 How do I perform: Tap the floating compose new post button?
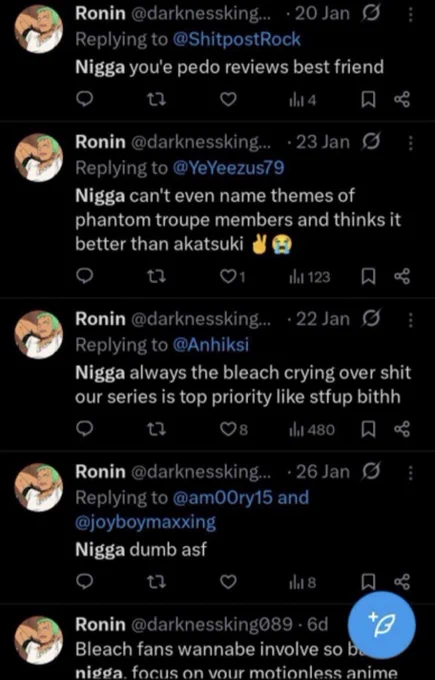382,625
